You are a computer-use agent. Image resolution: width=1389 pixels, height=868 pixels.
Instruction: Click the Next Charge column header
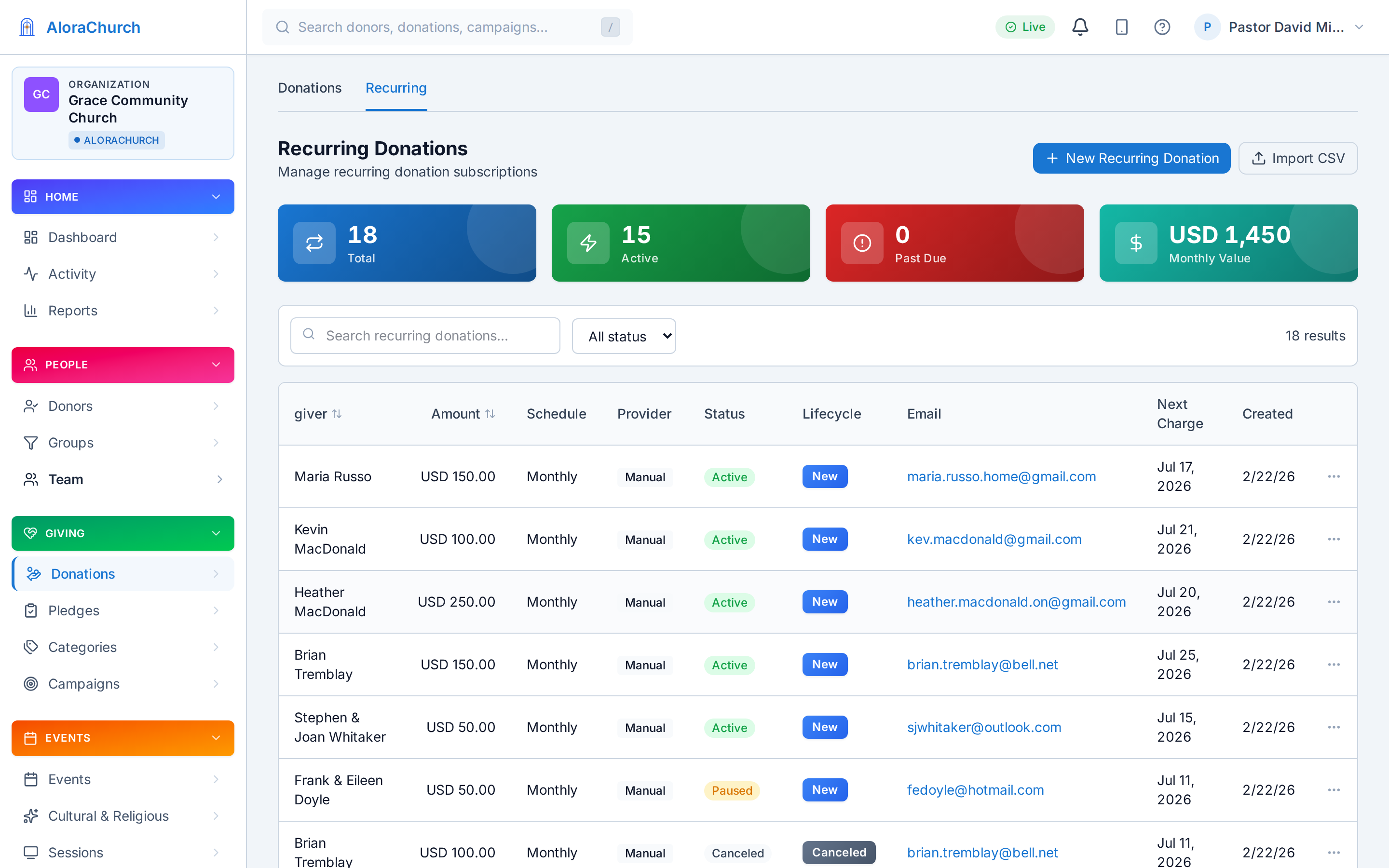[1180, 414]
